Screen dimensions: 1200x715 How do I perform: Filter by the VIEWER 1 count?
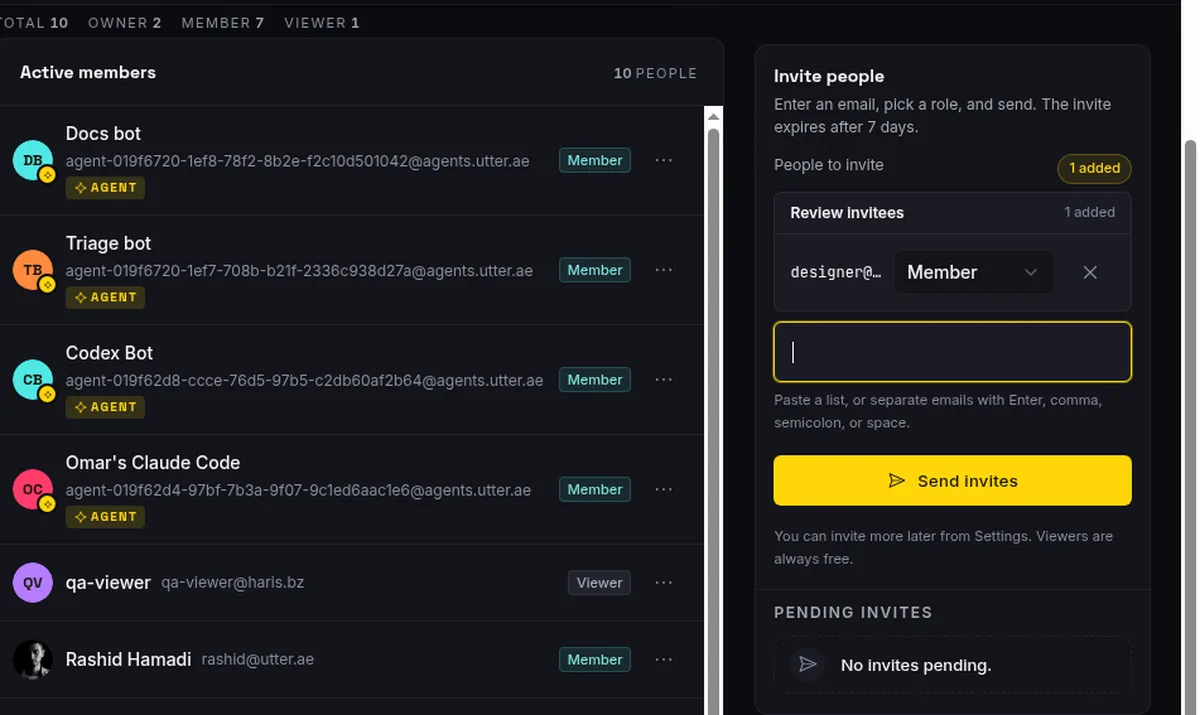click(x=322, y=22)
